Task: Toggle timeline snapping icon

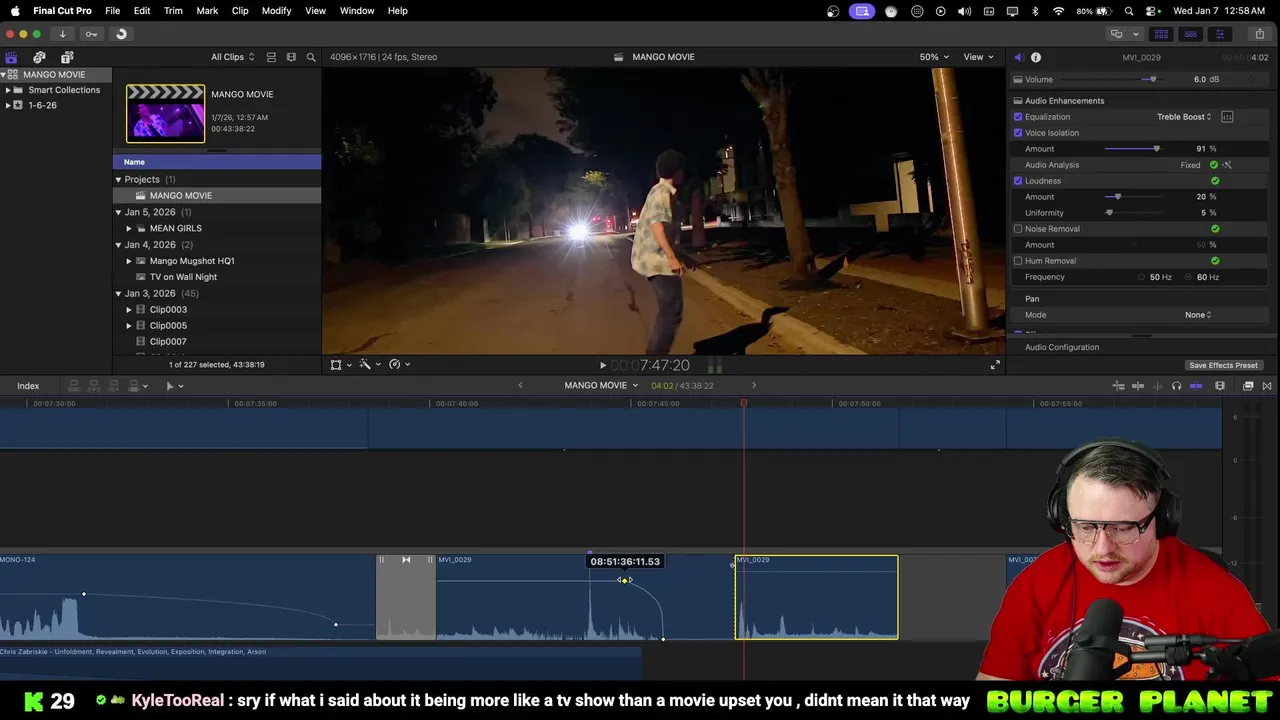Action: 1196,386
